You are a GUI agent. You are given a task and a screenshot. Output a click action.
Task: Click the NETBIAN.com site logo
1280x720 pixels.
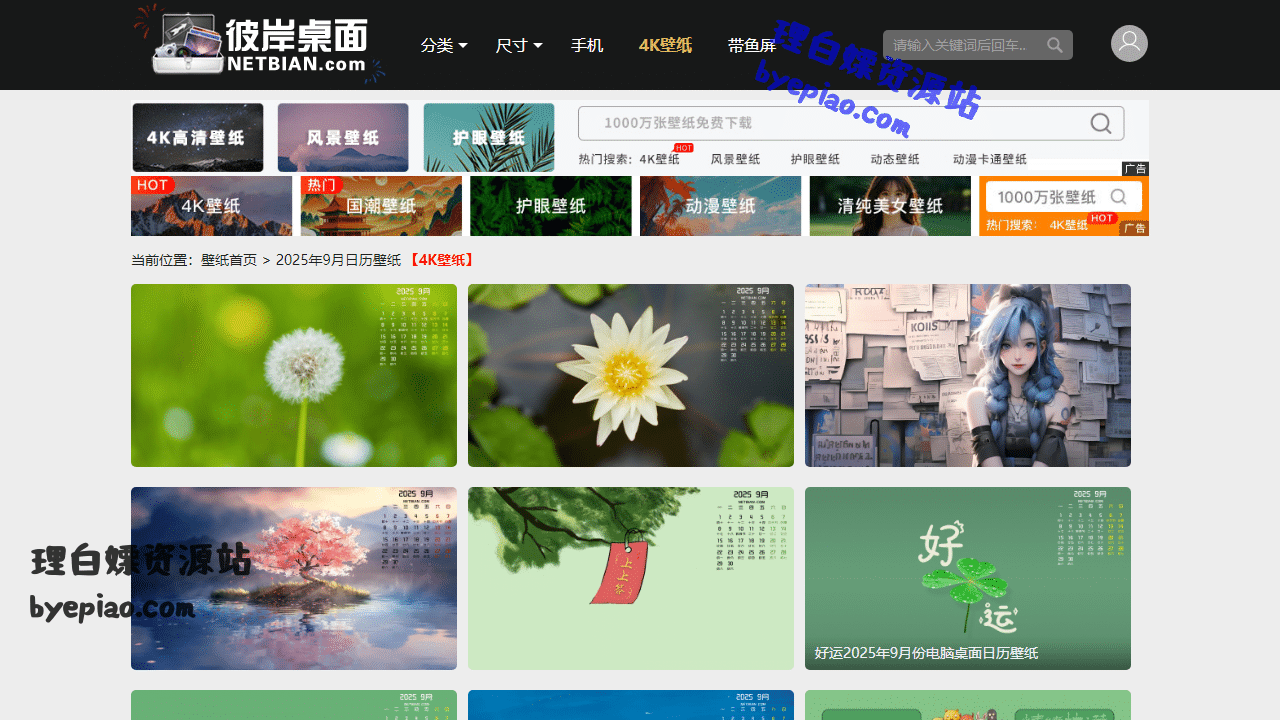click(260, 44)
